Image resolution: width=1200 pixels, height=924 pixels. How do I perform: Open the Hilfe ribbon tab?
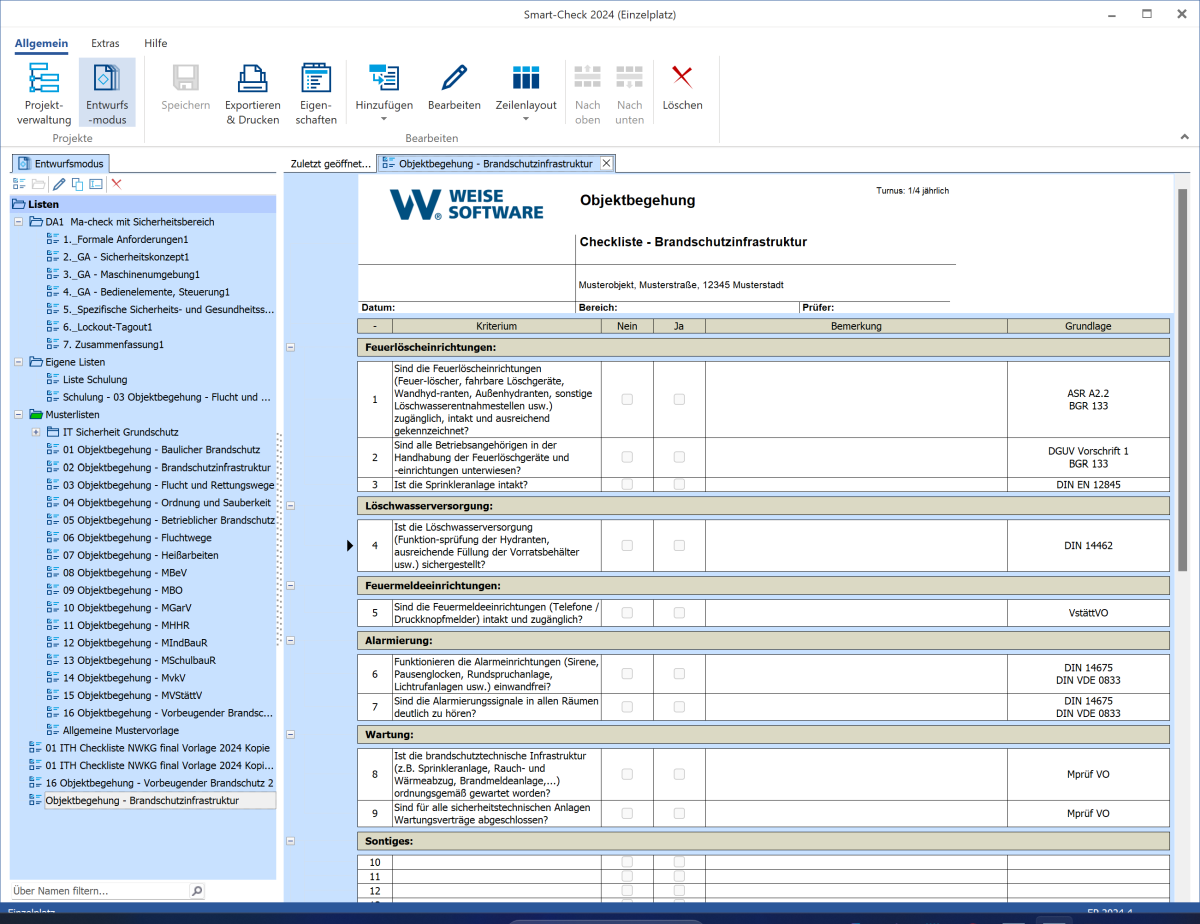coord(156,43)
